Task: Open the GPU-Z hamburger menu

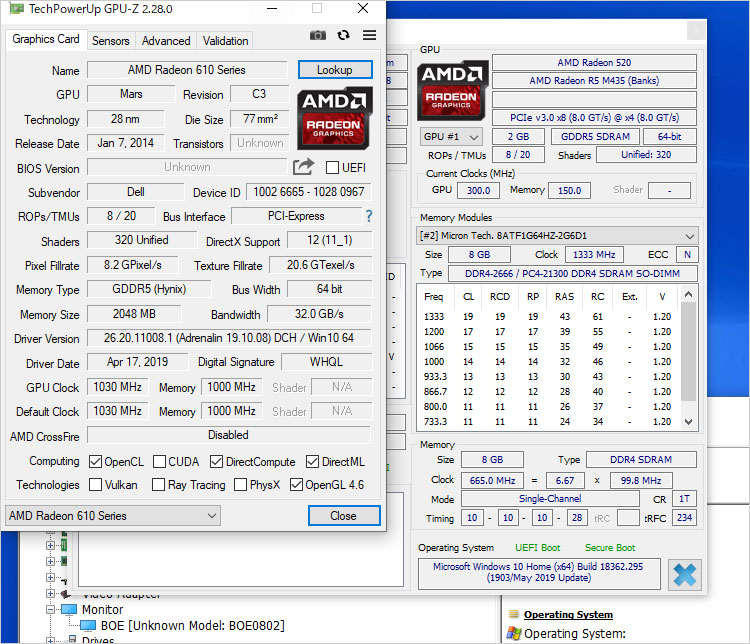Action: (369, 35)
